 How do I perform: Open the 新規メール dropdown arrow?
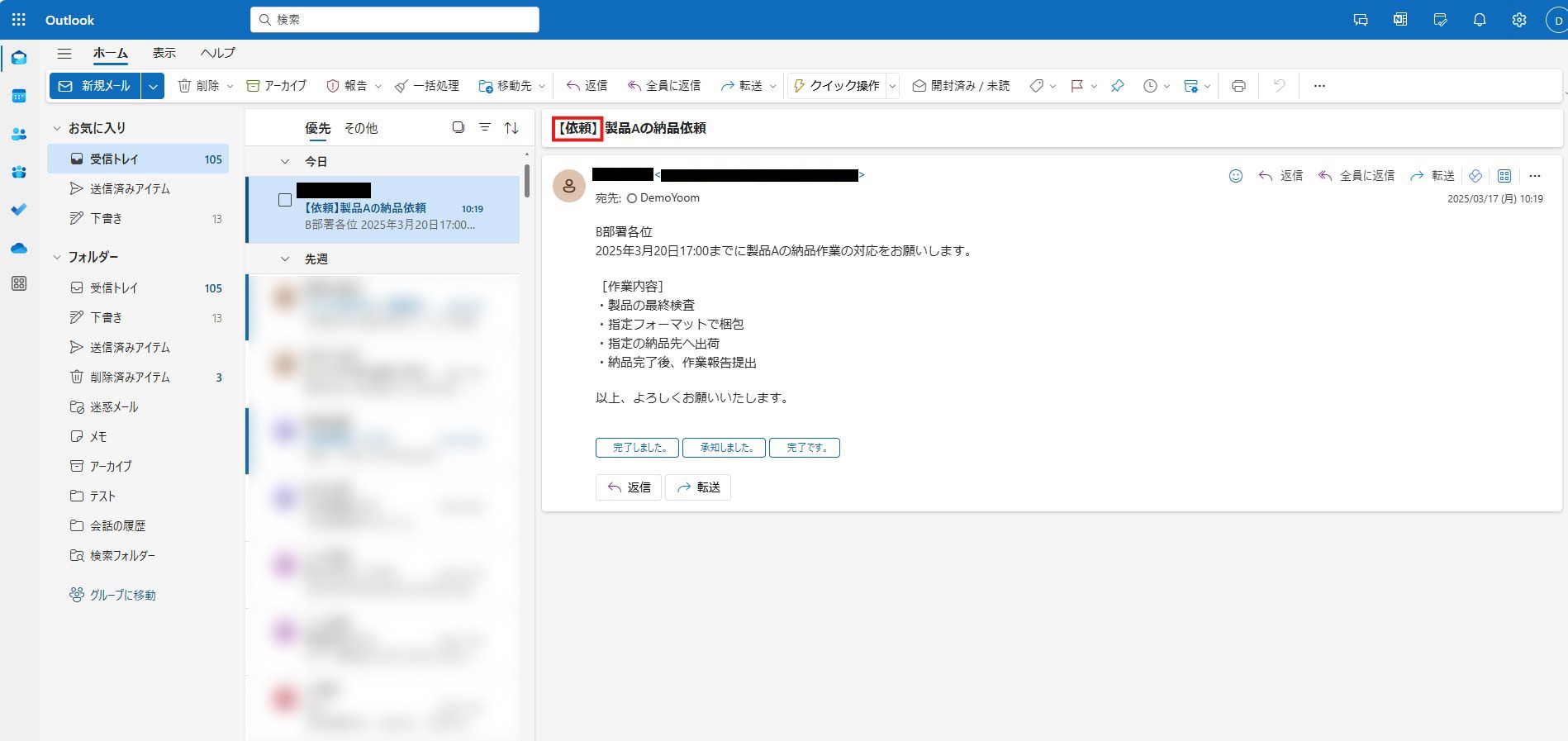pos(153,86)
